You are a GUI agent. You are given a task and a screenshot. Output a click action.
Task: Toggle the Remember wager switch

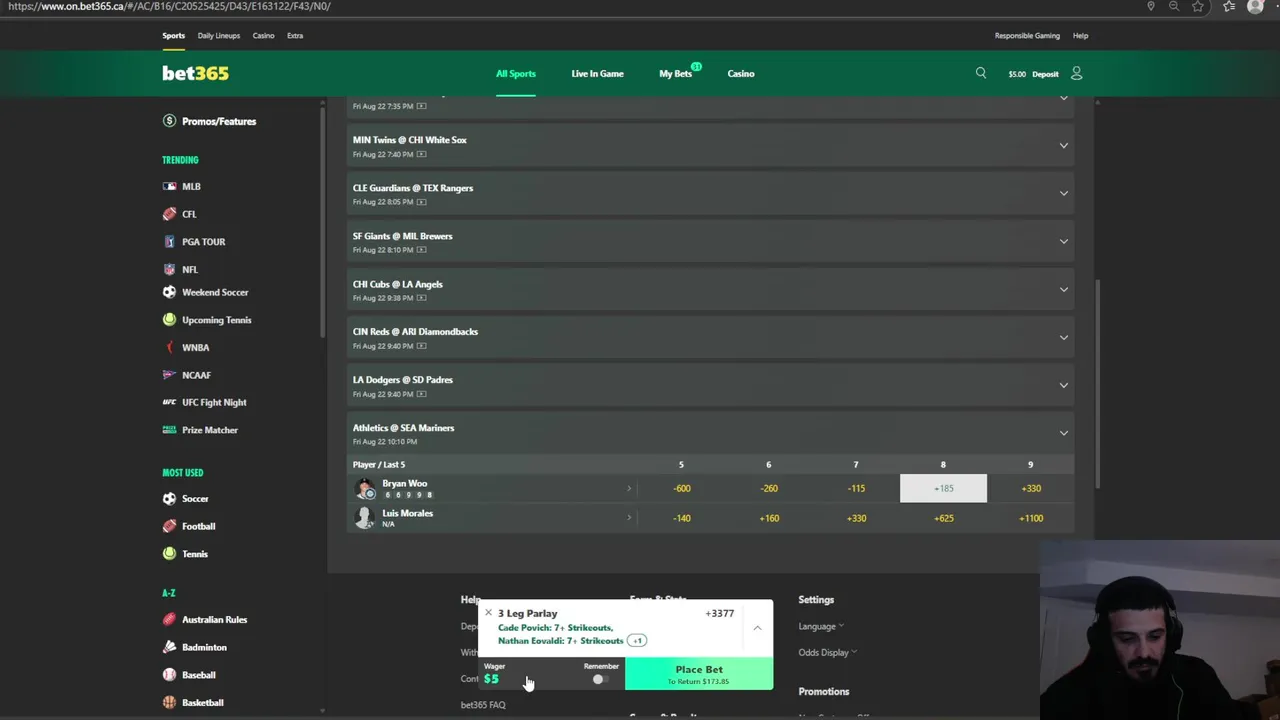click(x=598, y=679)
